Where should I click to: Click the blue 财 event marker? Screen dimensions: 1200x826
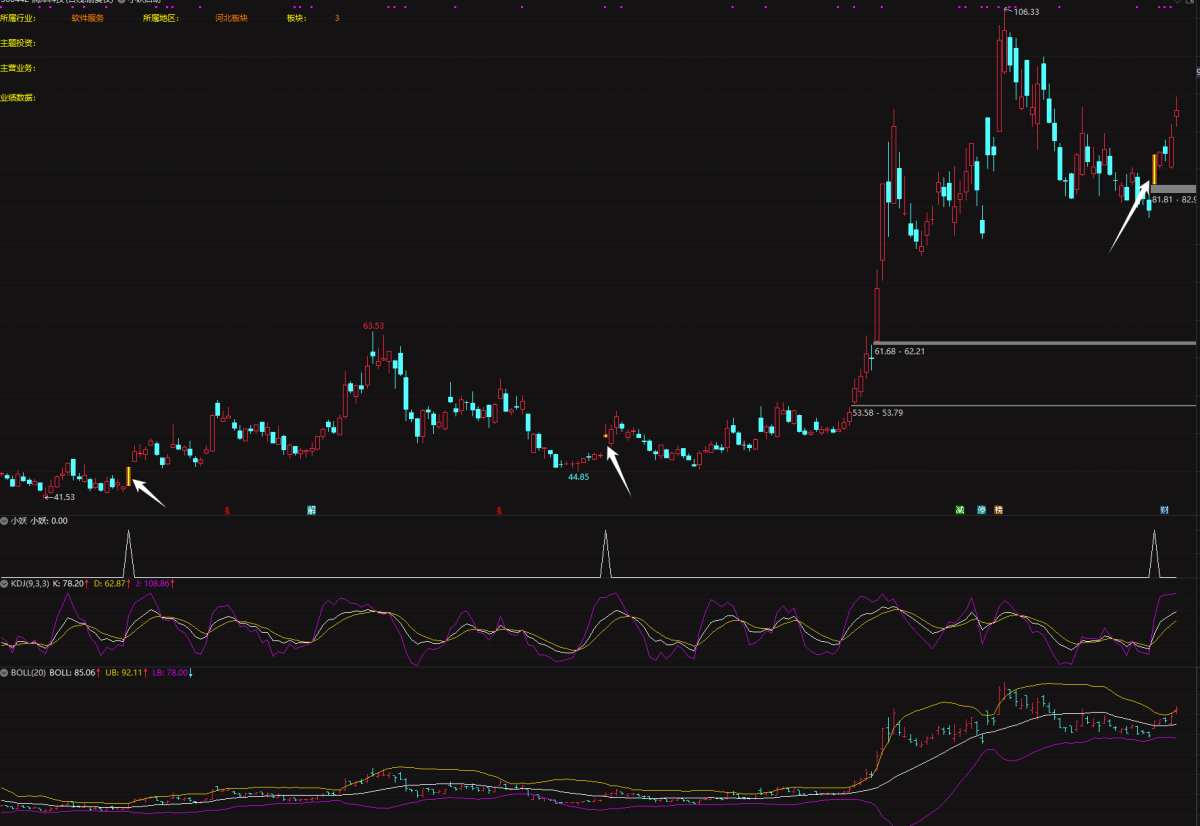point(1165,509)
